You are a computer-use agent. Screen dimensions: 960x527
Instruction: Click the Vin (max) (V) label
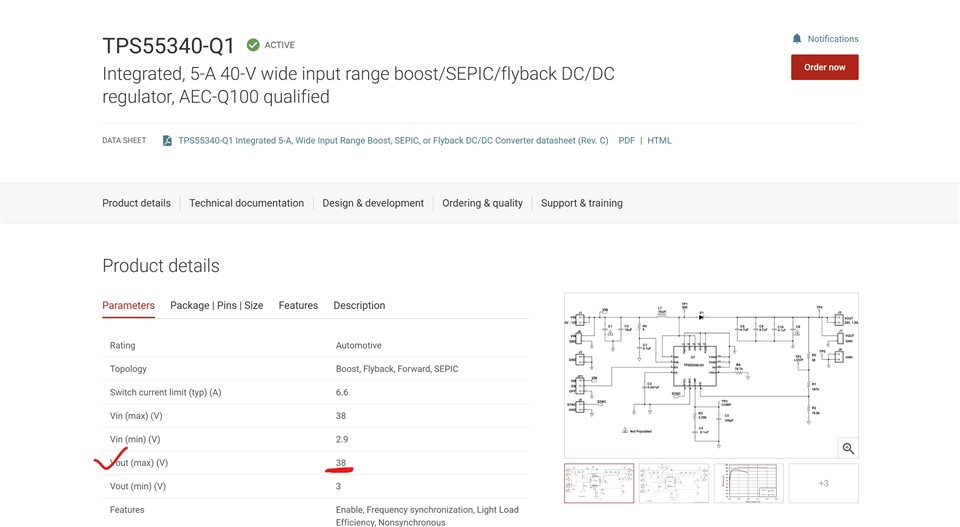pyautogui.click(x=136, y=416)
